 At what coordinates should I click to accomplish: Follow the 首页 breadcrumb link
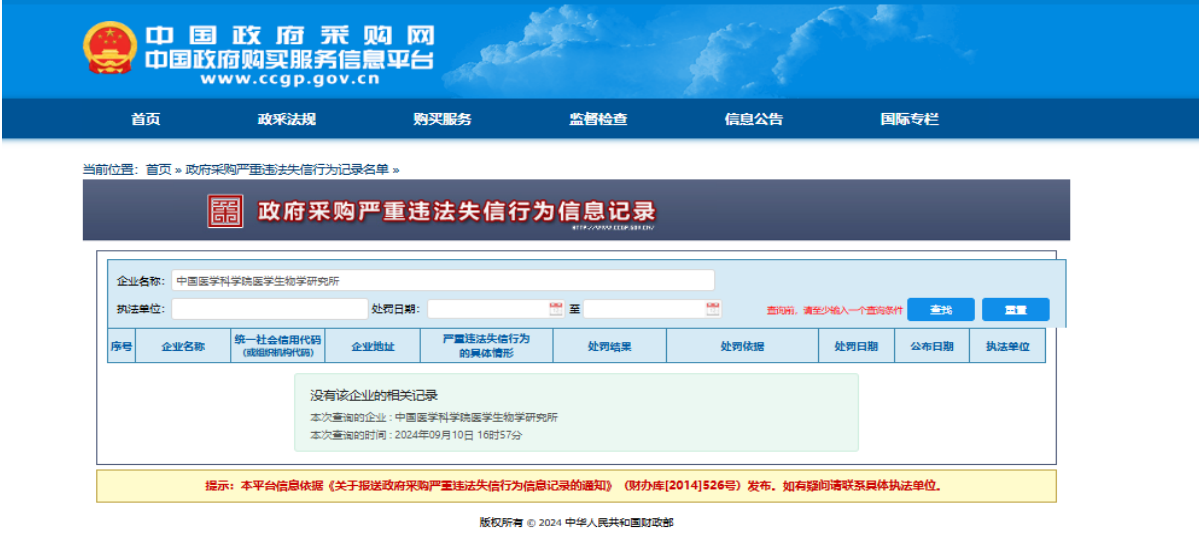pyautogui.click(x=159, y=169)
